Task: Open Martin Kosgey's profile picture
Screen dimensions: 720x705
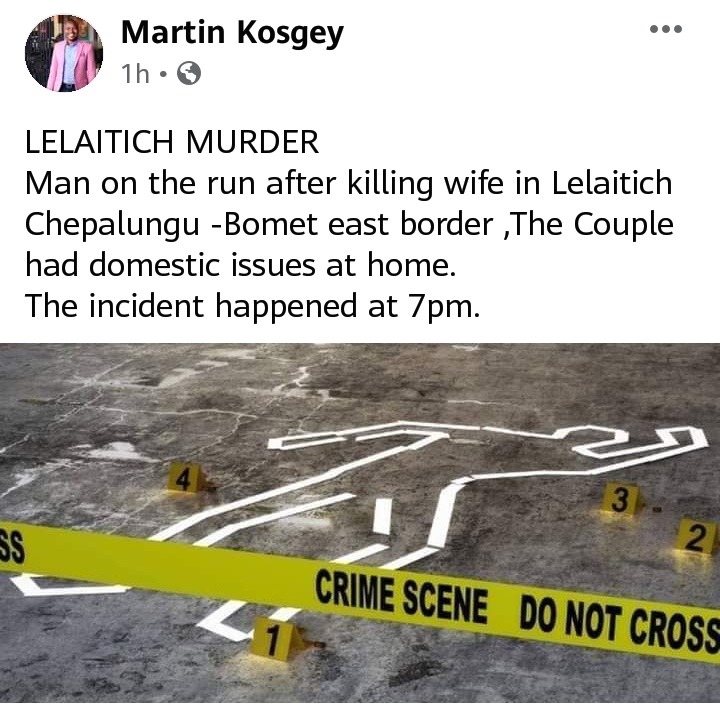Action: [64, 53]
